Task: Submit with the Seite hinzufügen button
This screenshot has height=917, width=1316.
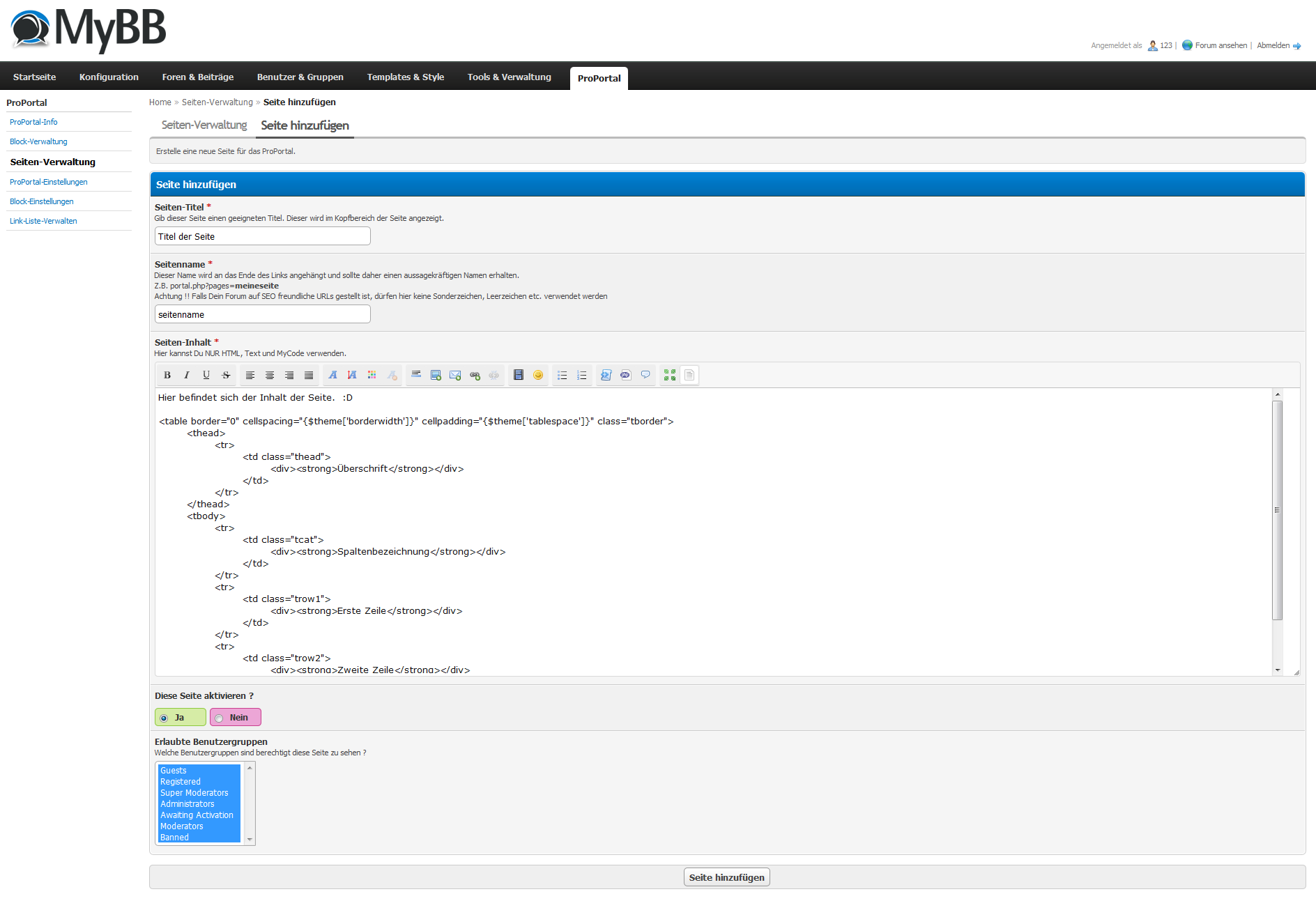Action: point(726,877)
